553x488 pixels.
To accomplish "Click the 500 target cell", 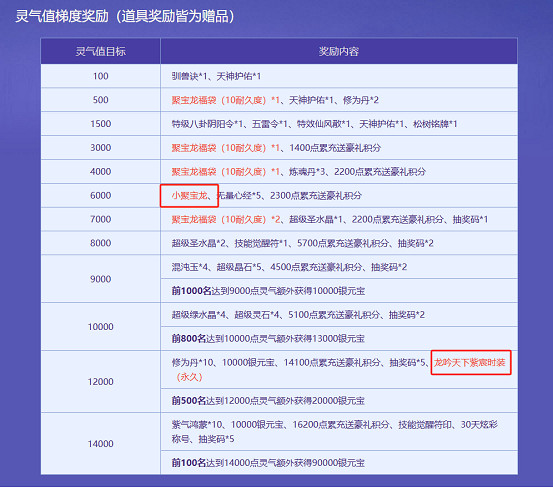I will tap(101, 100).
